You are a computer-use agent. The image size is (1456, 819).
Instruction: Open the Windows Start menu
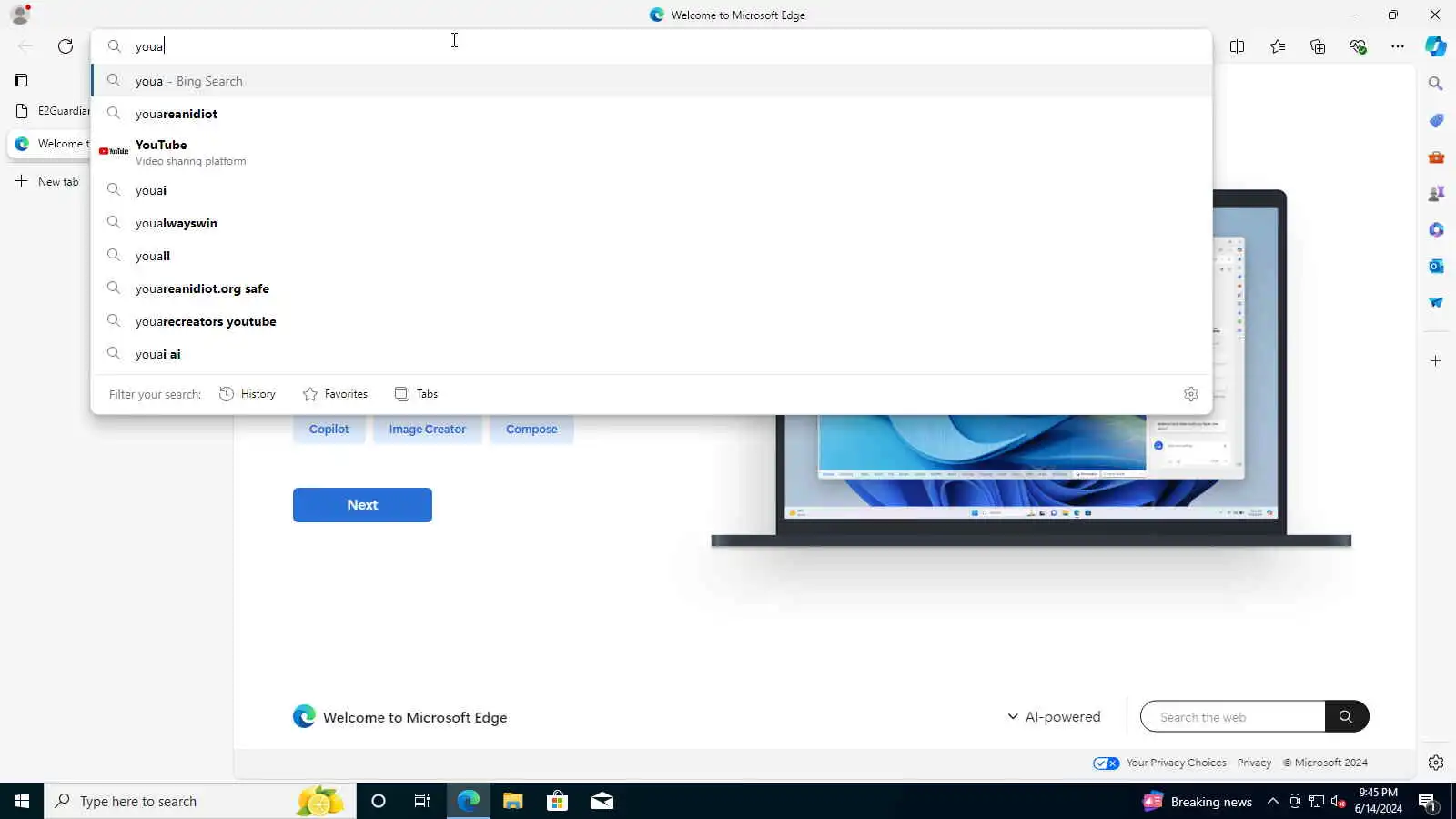point(22,801)
